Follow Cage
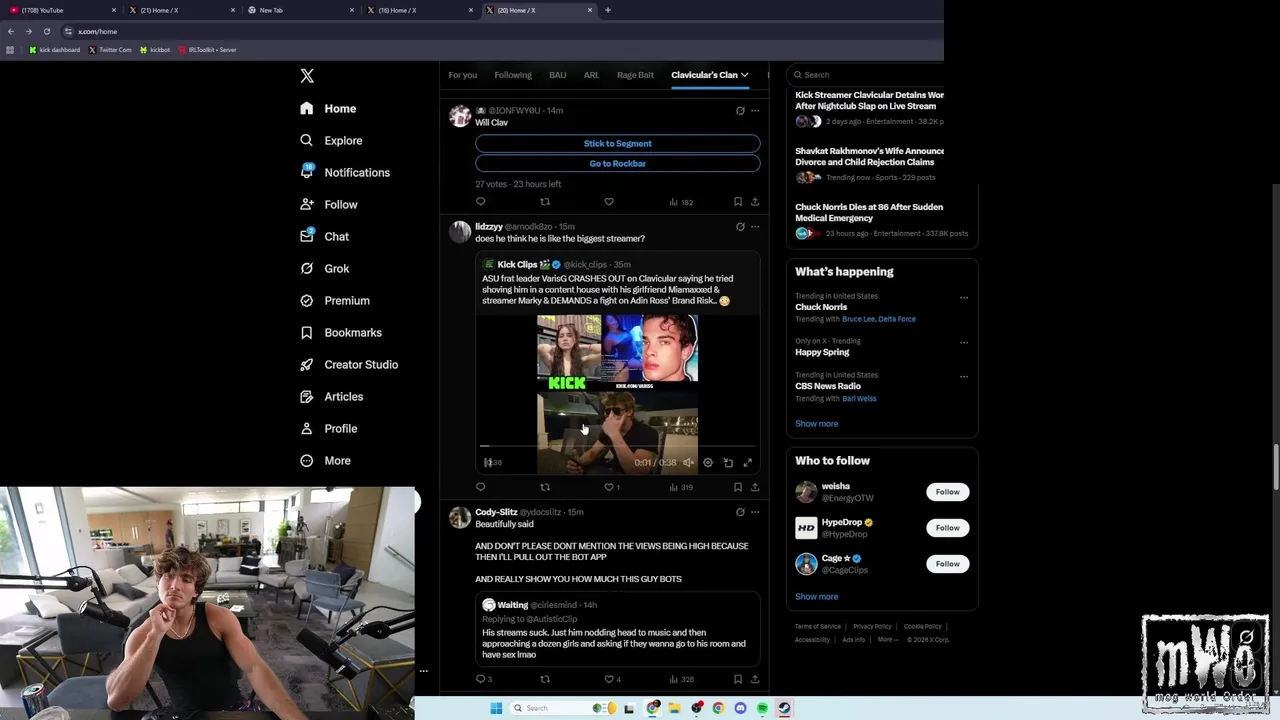The width and height of the screenshot is (1280, 720). [947, 564]
